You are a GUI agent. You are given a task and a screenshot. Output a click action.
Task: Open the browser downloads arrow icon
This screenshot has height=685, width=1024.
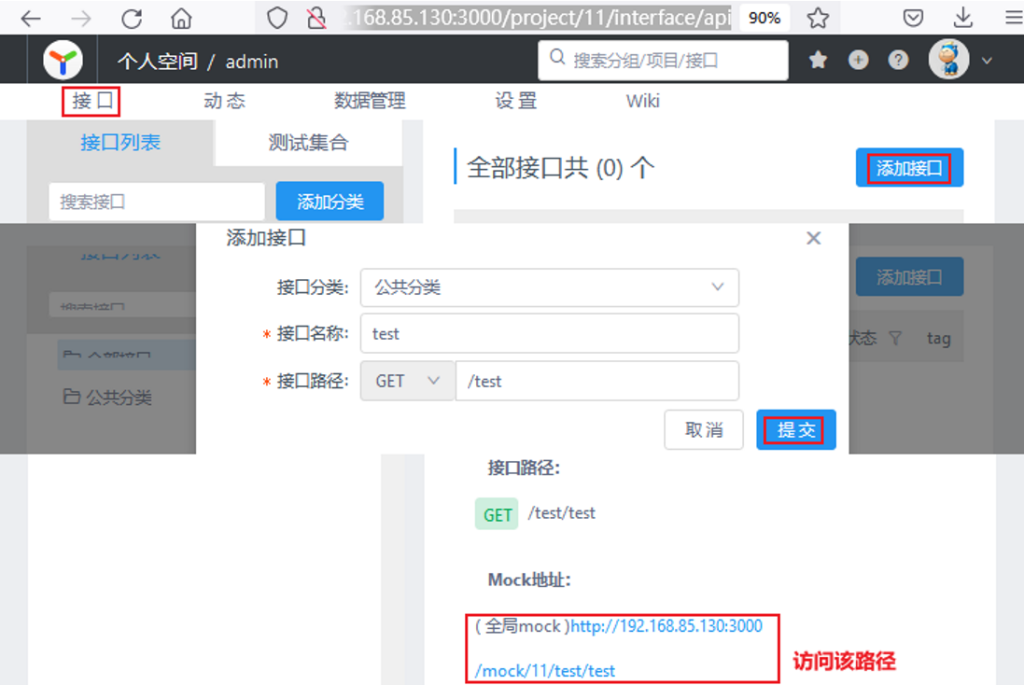[x=963, y=18]
